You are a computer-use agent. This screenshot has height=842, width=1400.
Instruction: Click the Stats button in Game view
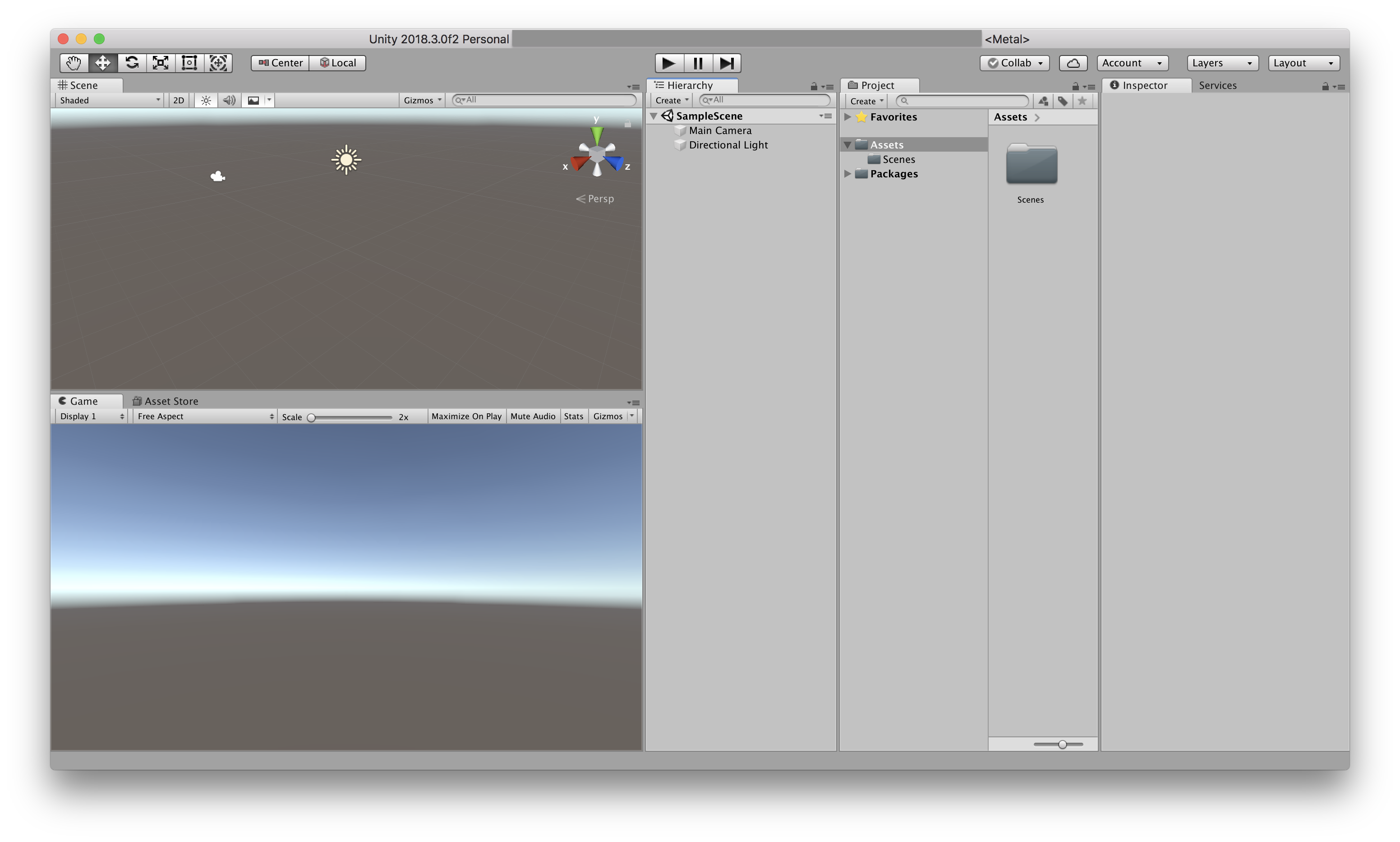click(x=573, y=416)
